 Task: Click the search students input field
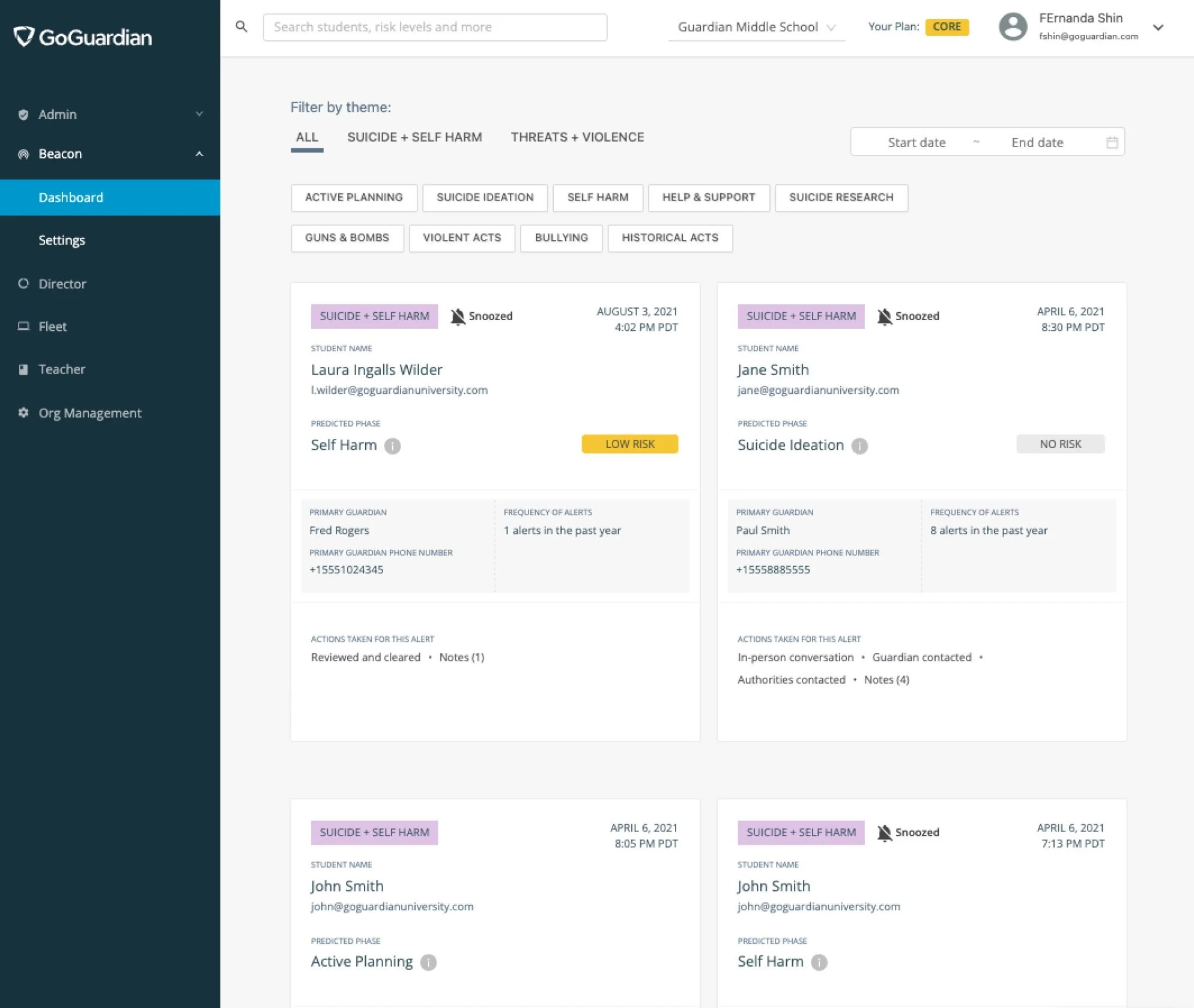[x=435, y=27]
